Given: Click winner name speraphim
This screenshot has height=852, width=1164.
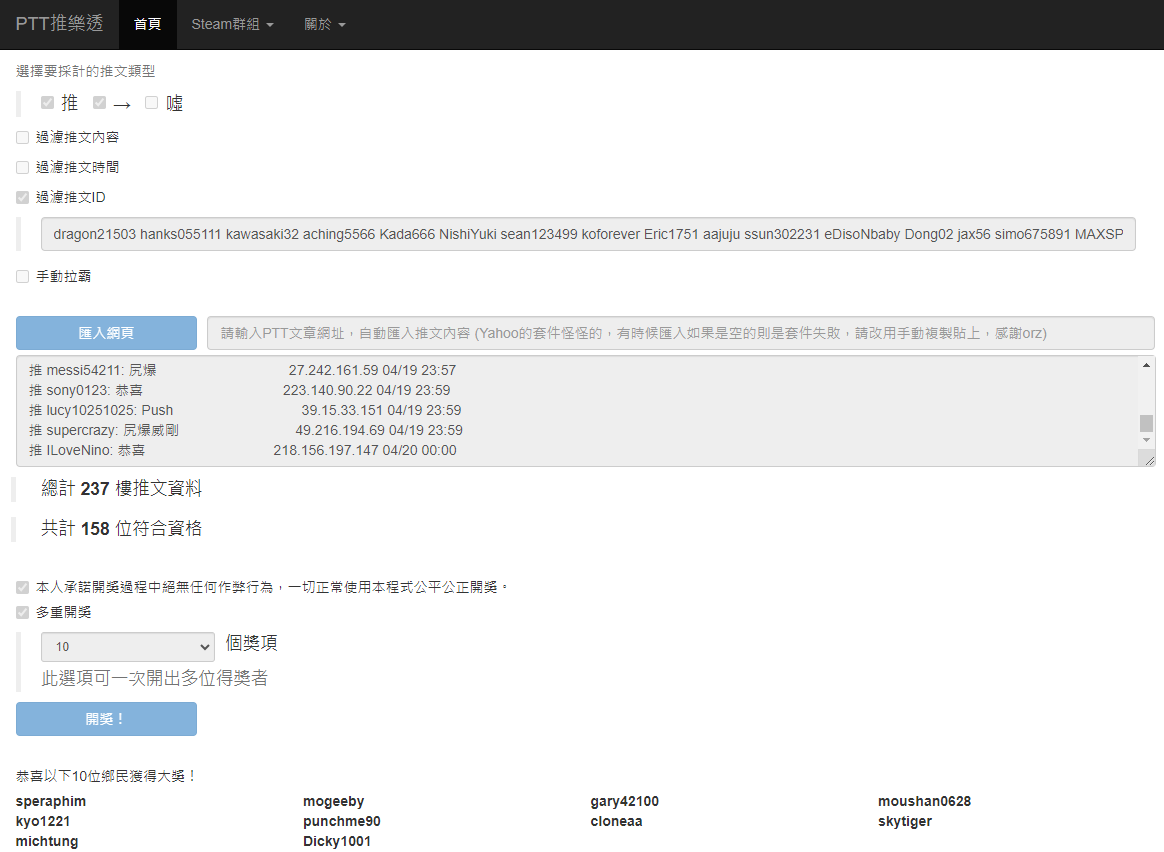Looking at the screenshot, I should click(x=50, y=801).
